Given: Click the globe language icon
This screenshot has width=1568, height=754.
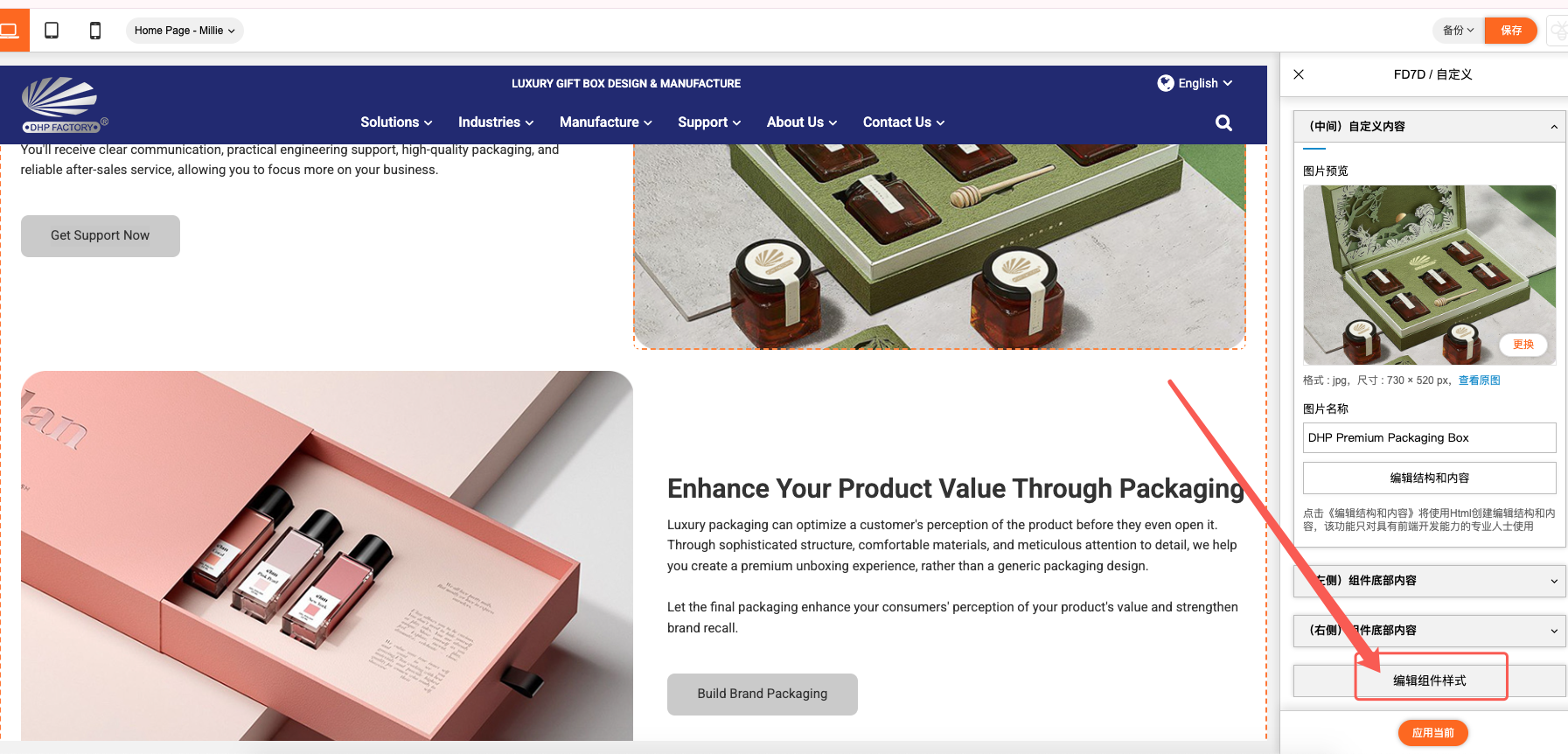Looking at the screenshot, I should pyautogui.click(x=1165, y=83).
